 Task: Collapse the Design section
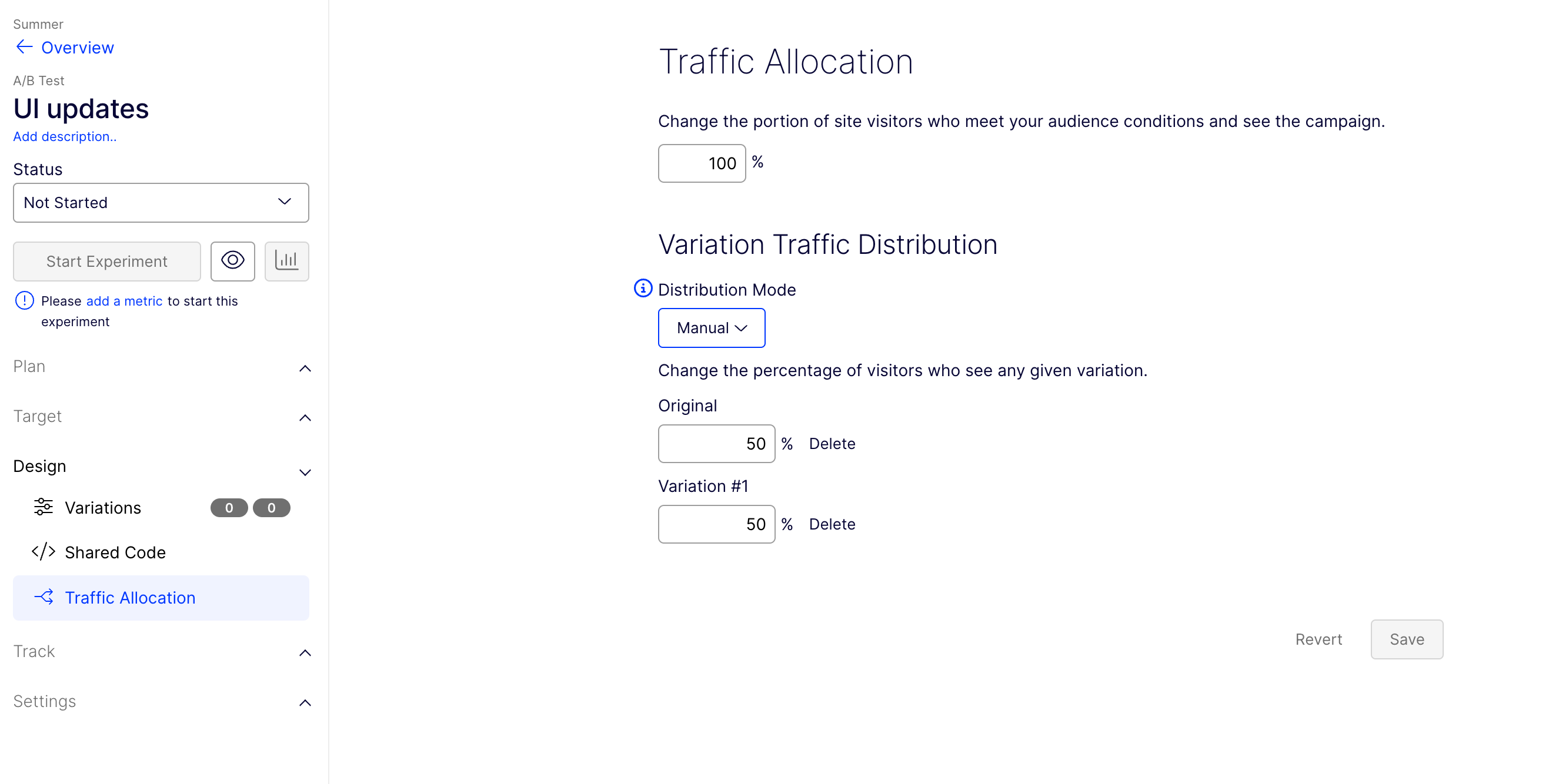coord(305,472)
